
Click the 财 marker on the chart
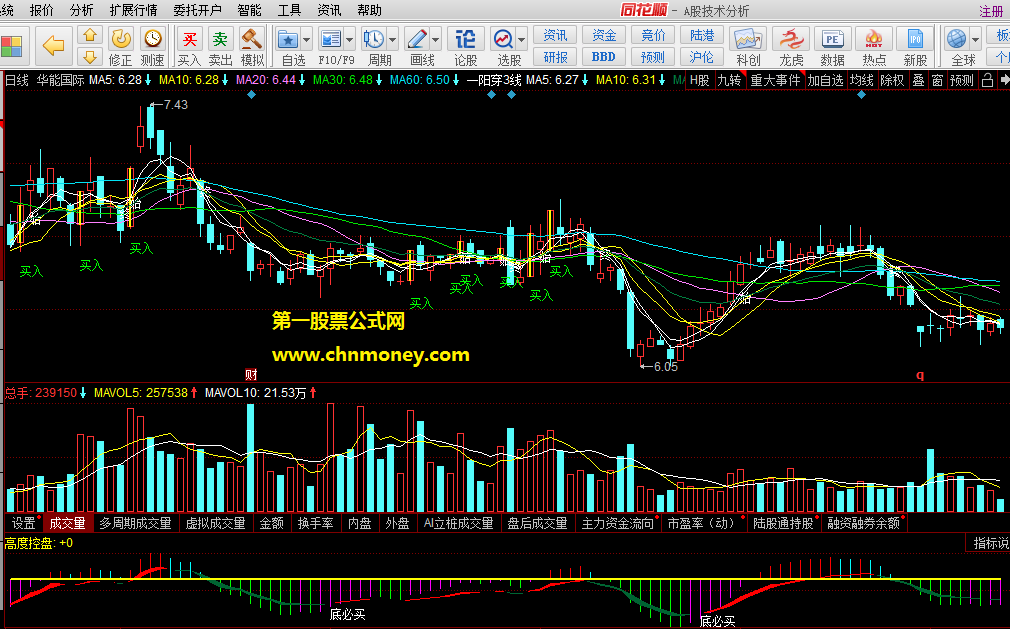251,375
